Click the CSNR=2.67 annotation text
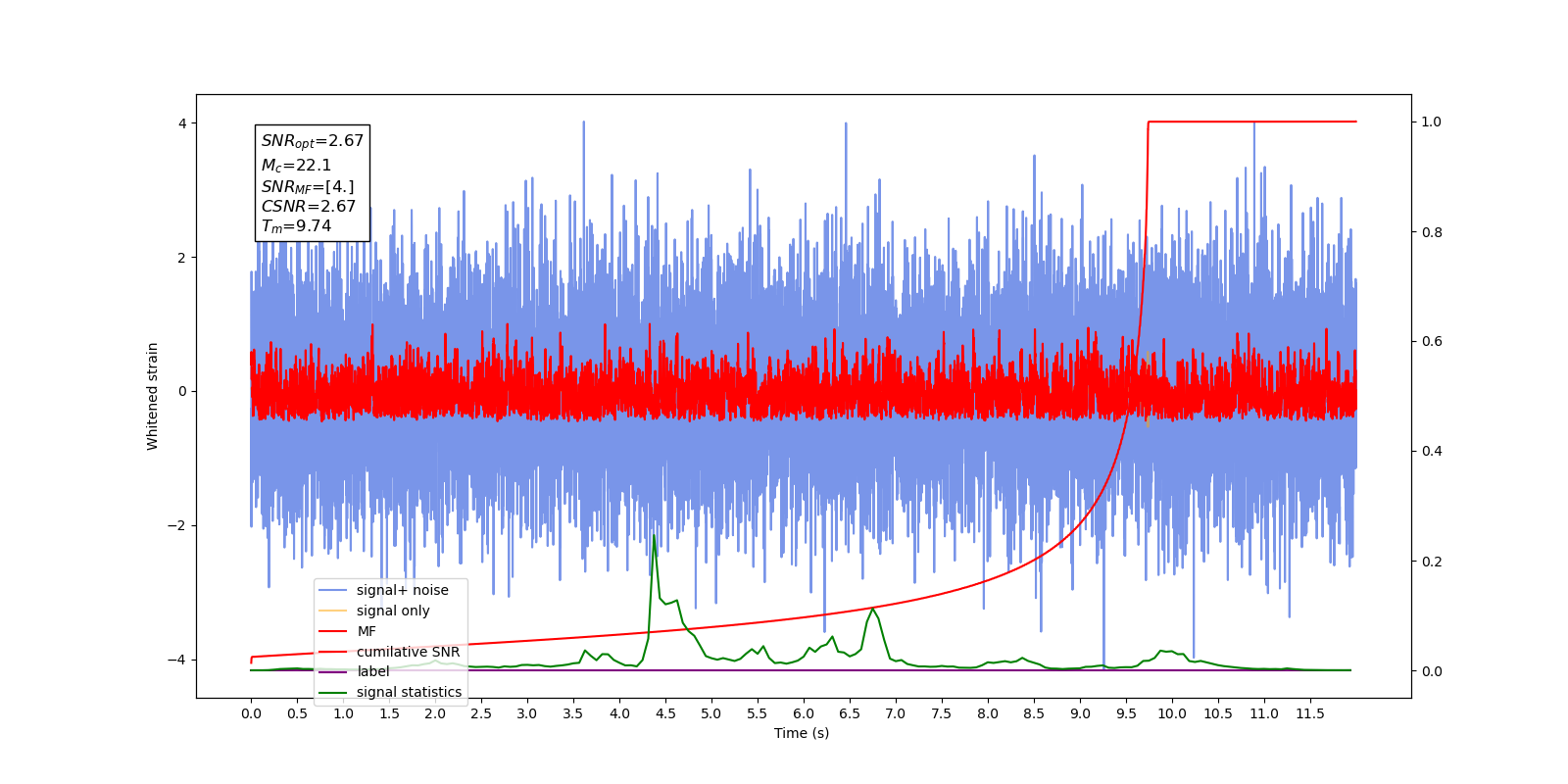The image size is (1568, 784). point(308,207)
